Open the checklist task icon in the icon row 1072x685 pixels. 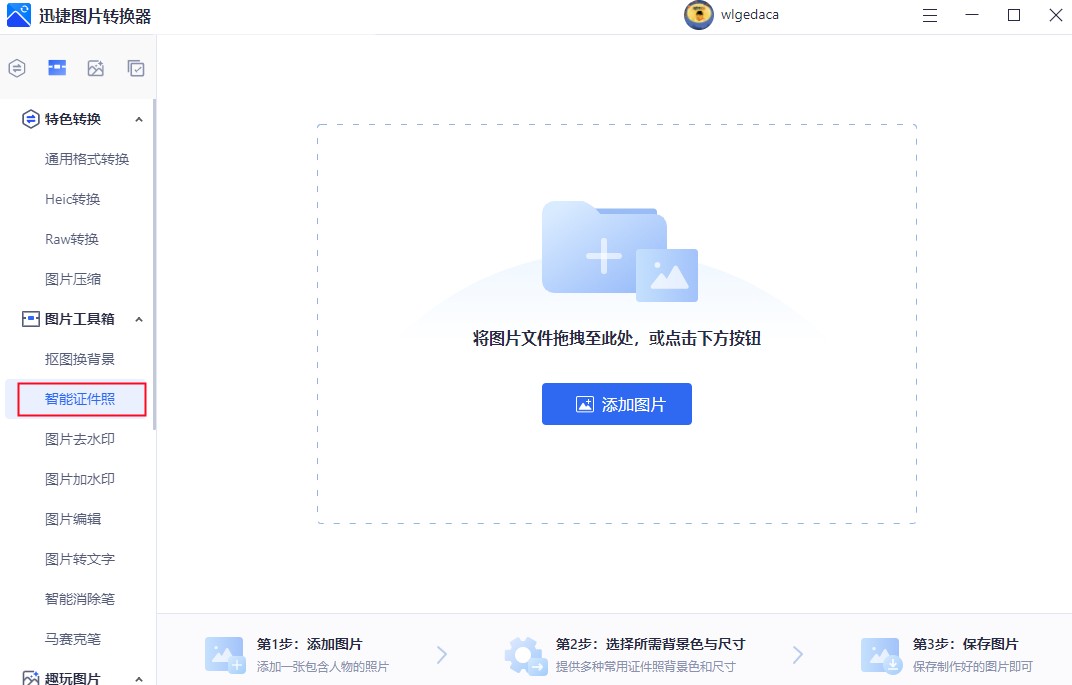click(x=134, y=68)
